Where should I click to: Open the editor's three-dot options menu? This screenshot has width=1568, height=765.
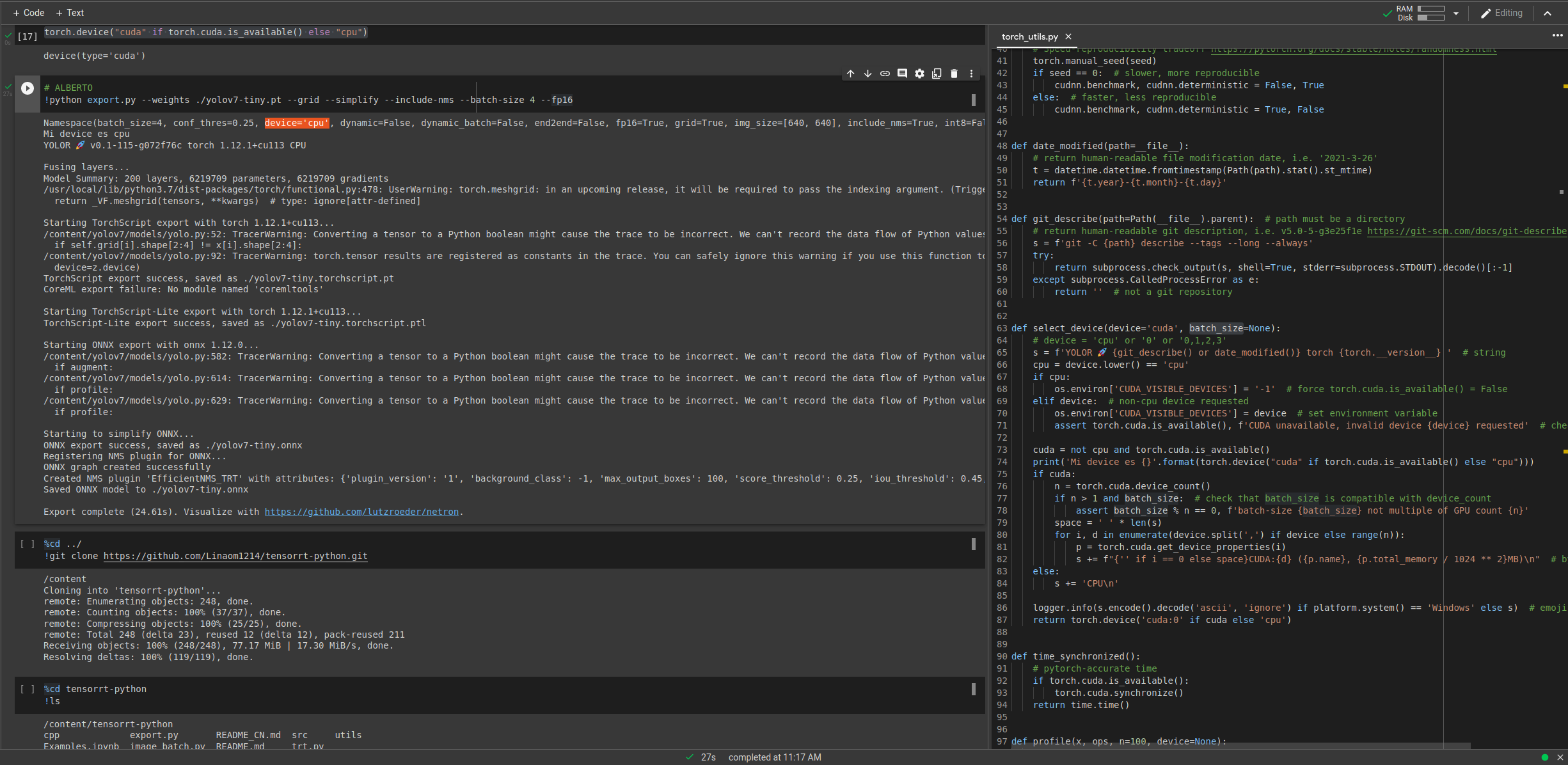pyautogui.click(x=1558, y=36)
